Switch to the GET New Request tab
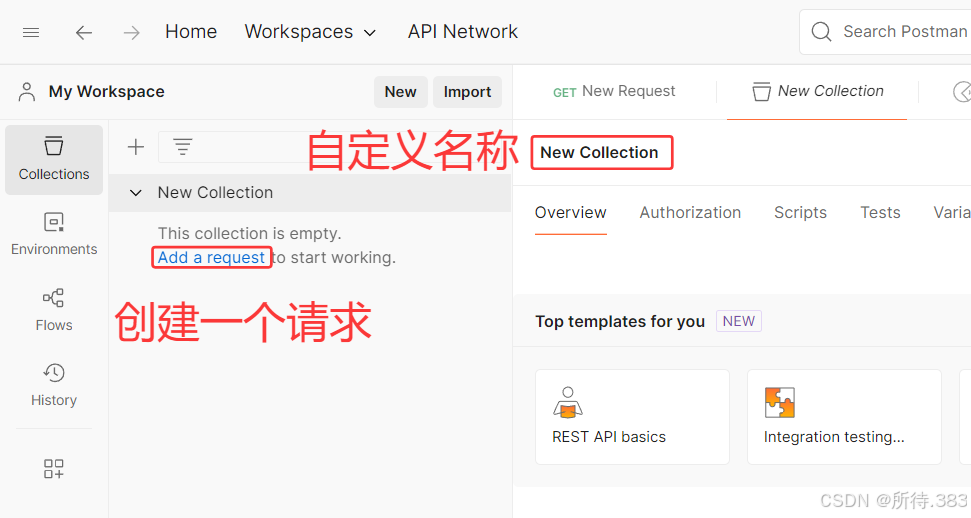The image size is (971, 518). point(614,92)
